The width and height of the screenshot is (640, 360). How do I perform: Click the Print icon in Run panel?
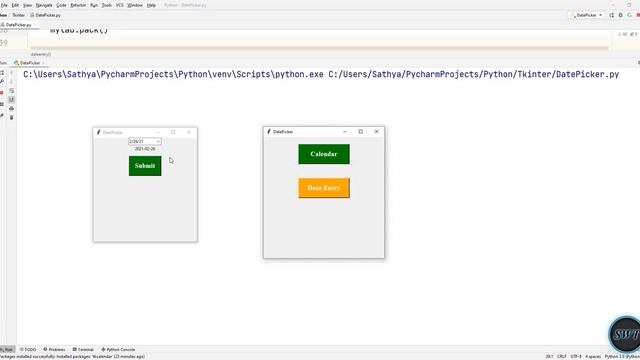(x=11, y=109)
